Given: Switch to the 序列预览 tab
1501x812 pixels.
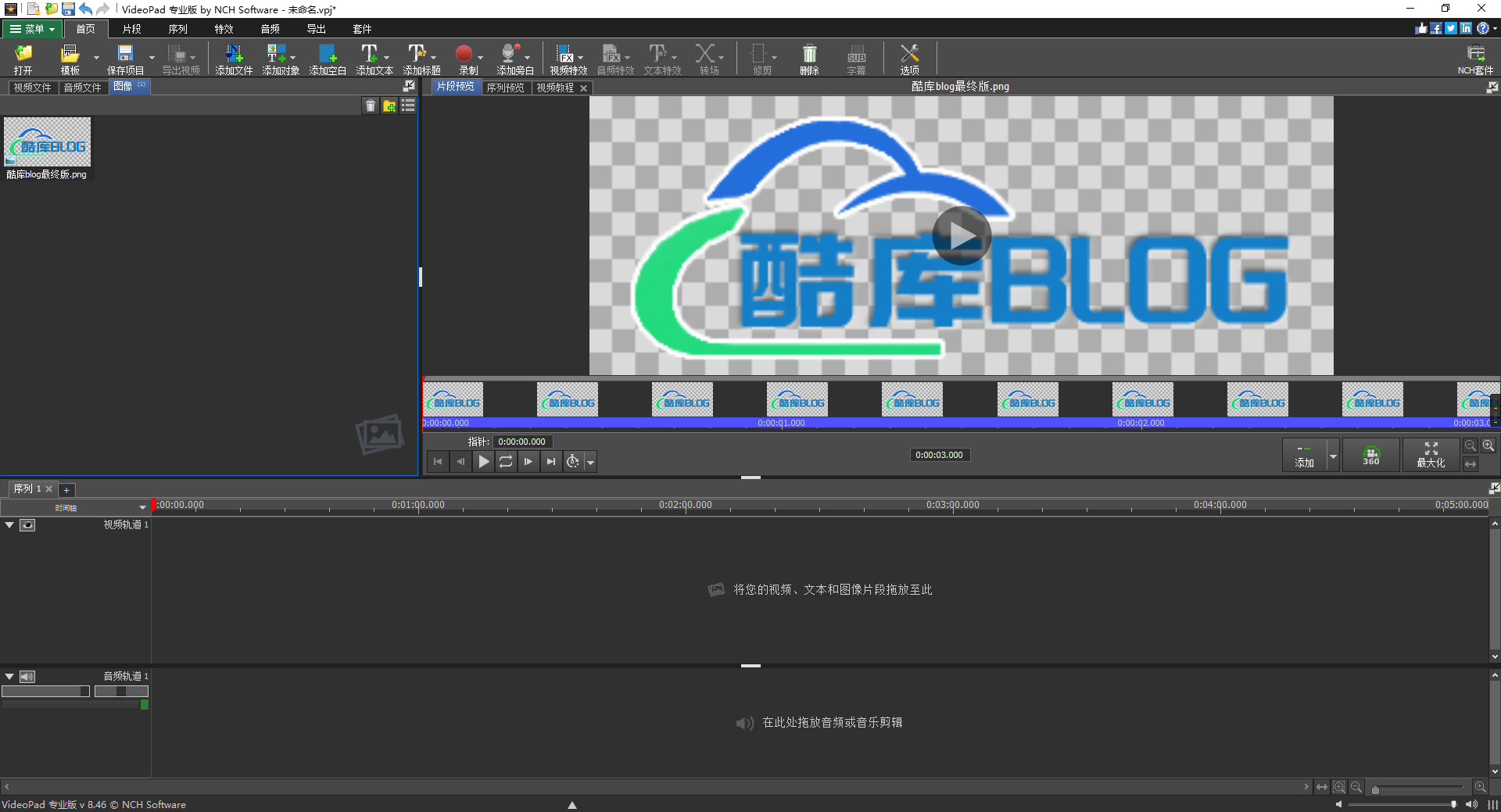Looking at the screenshot, I should pos(506,88).
